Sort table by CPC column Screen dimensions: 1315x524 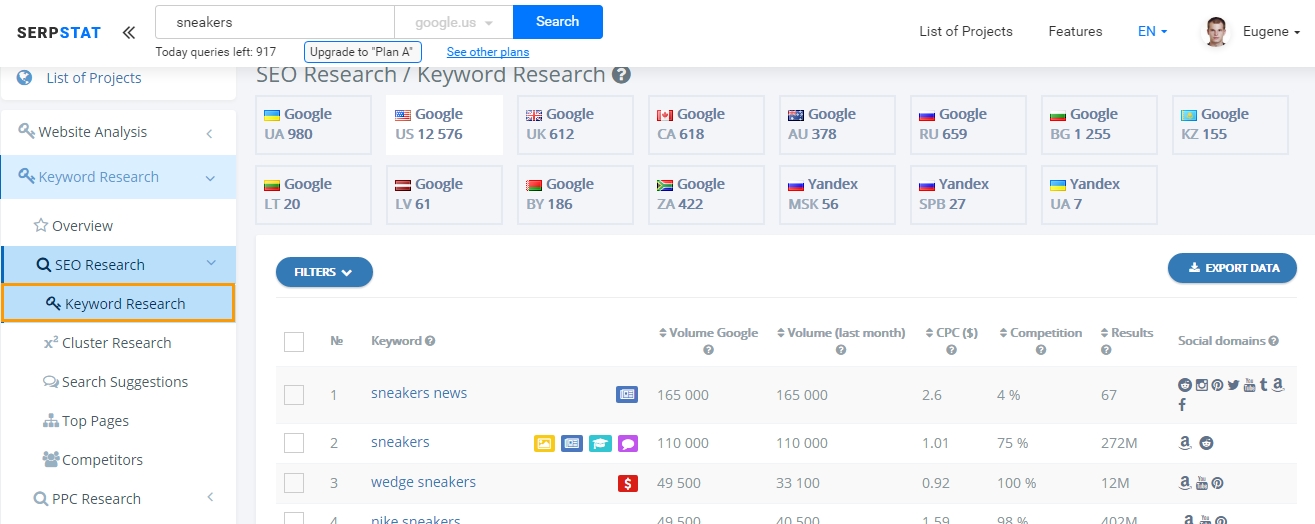coord(951,333)
